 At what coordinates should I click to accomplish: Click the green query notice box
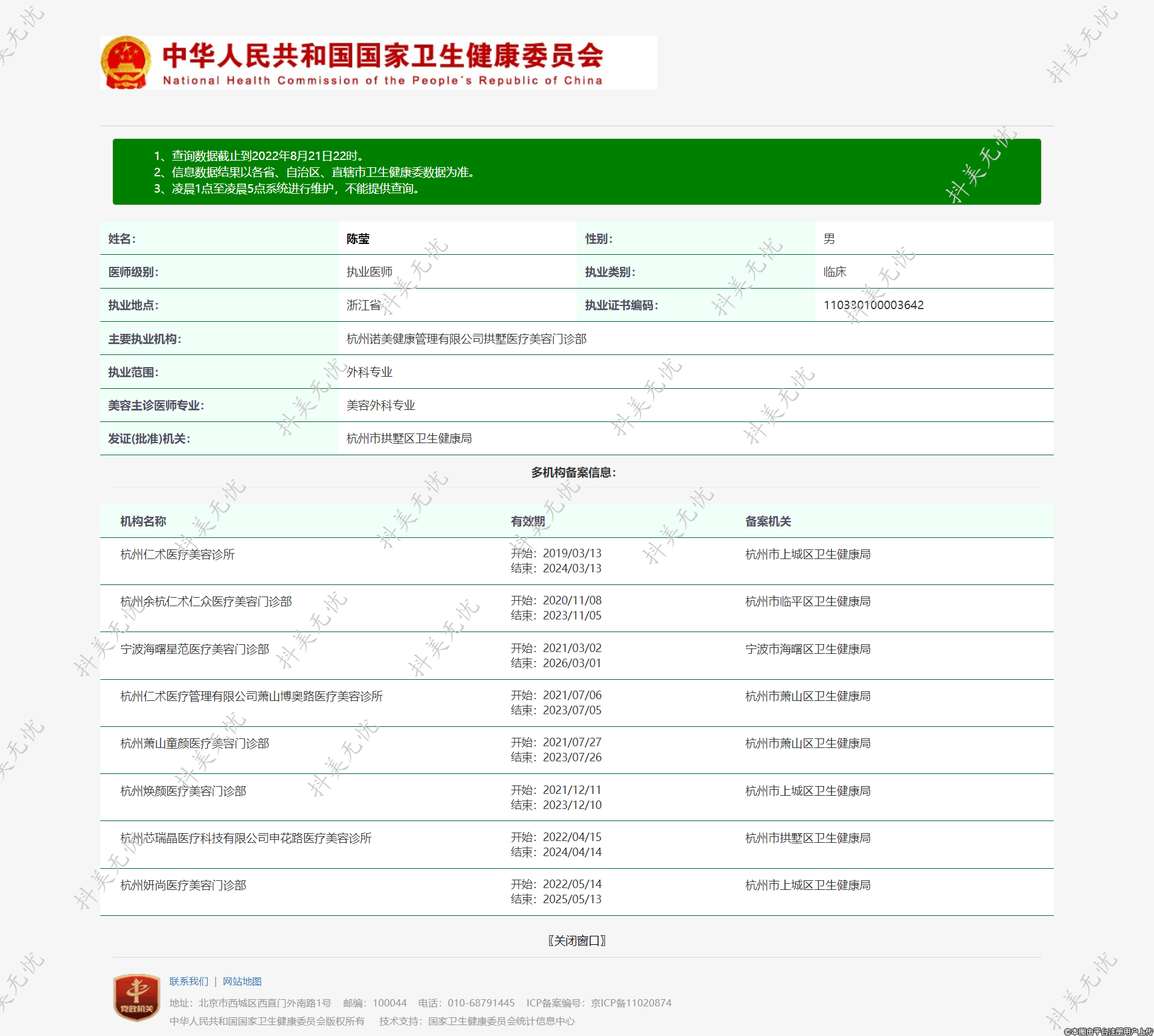(577, 172)
